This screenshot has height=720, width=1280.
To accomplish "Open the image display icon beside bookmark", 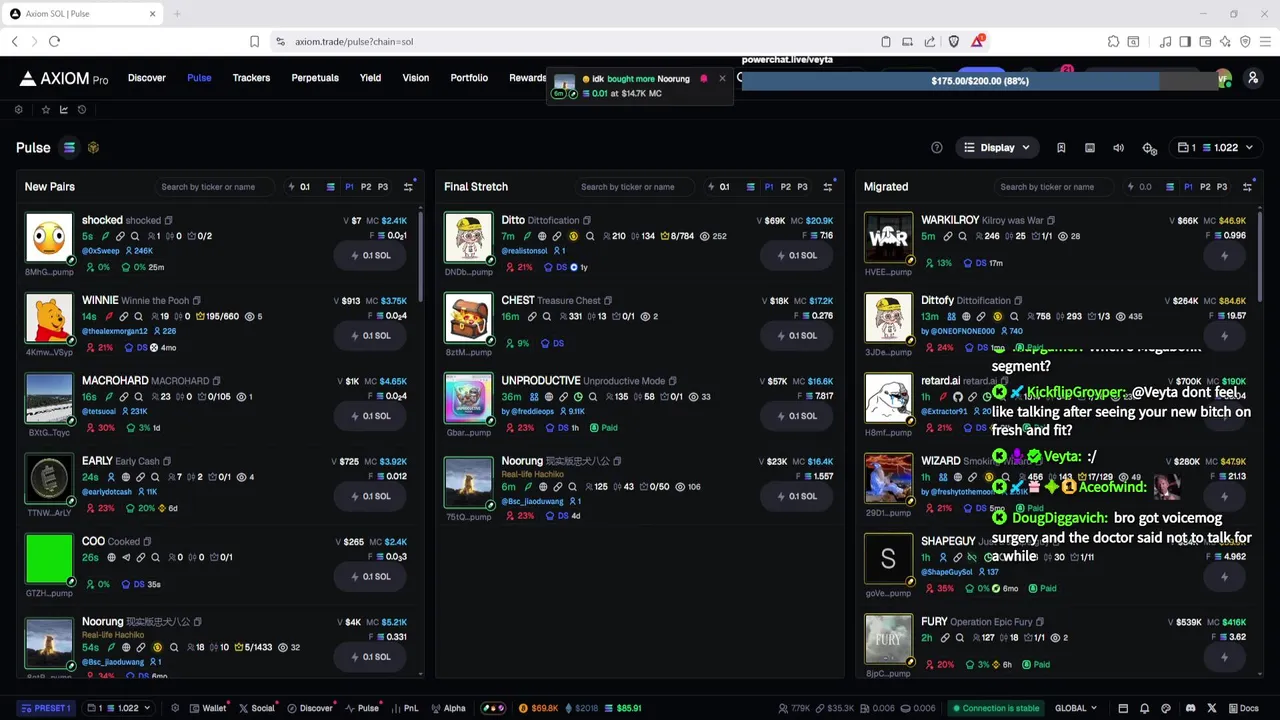I will point(1090,148).
